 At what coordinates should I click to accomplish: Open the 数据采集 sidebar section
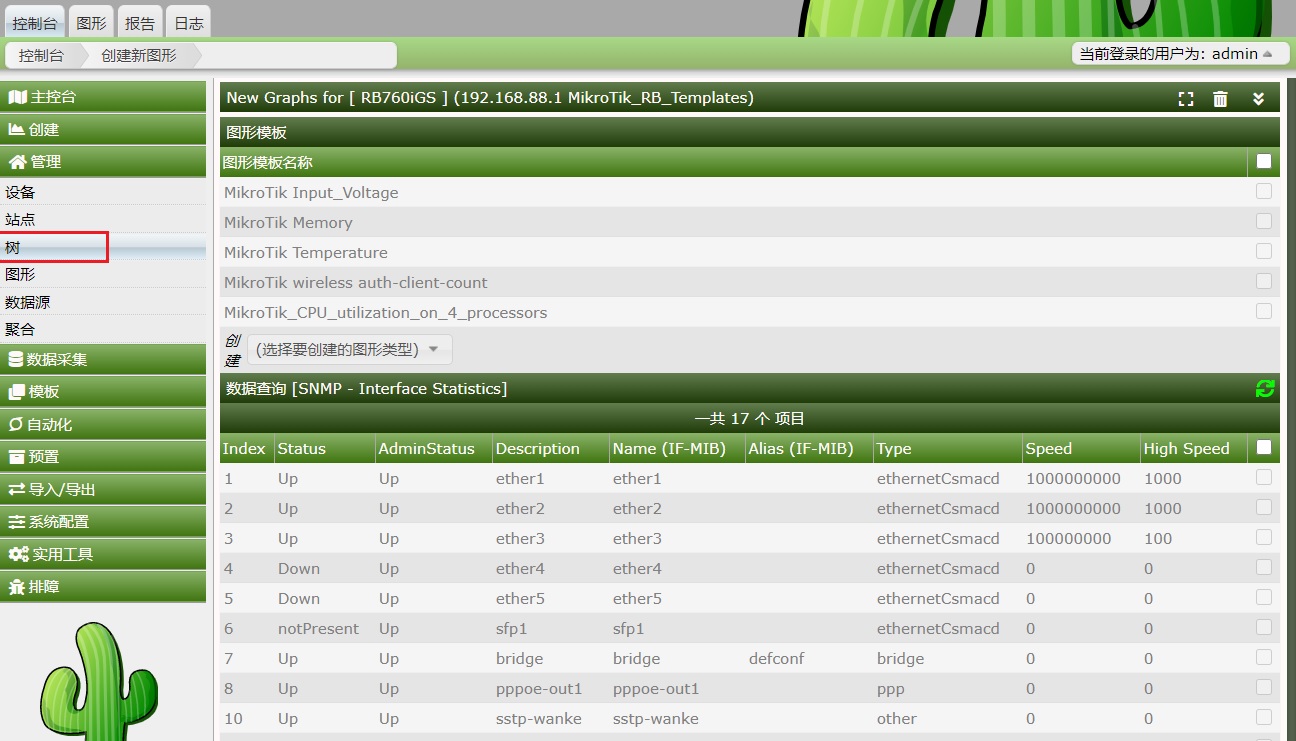[103, 359]
